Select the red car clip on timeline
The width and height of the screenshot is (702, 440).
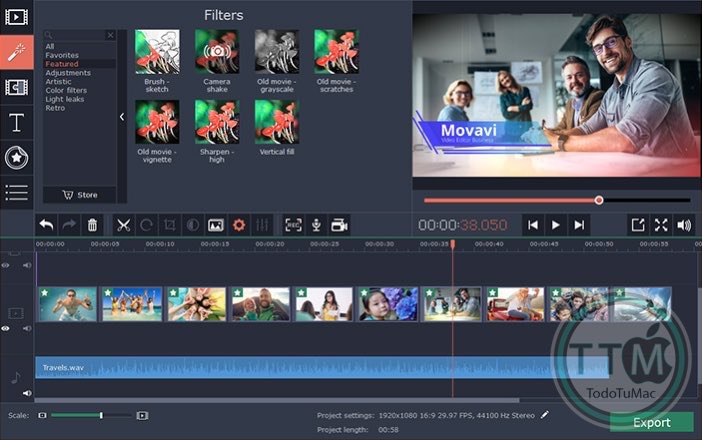coord(515,304)
